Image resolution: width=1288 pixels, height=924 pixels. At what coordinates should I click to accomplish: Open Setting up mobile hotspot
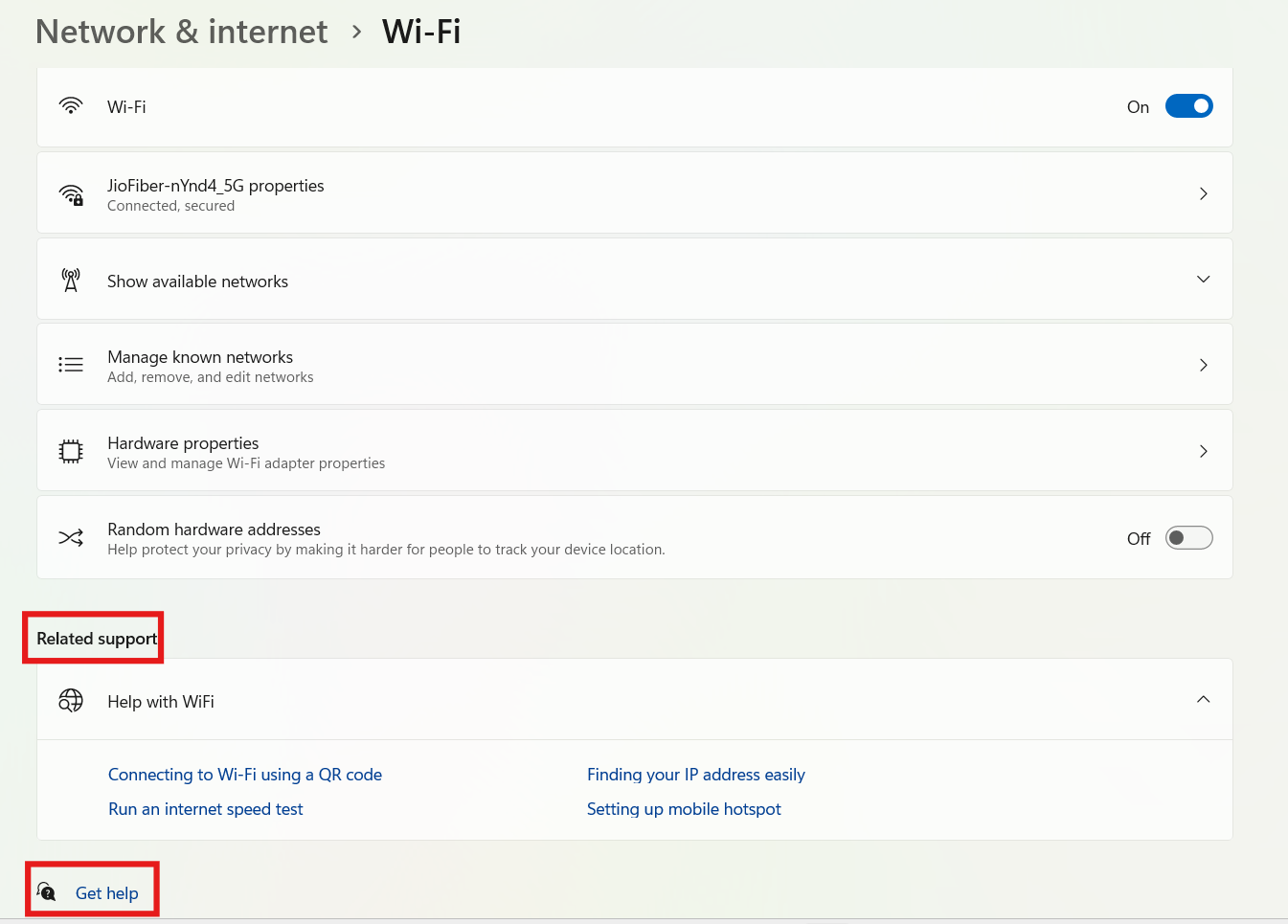click(684, 808)
